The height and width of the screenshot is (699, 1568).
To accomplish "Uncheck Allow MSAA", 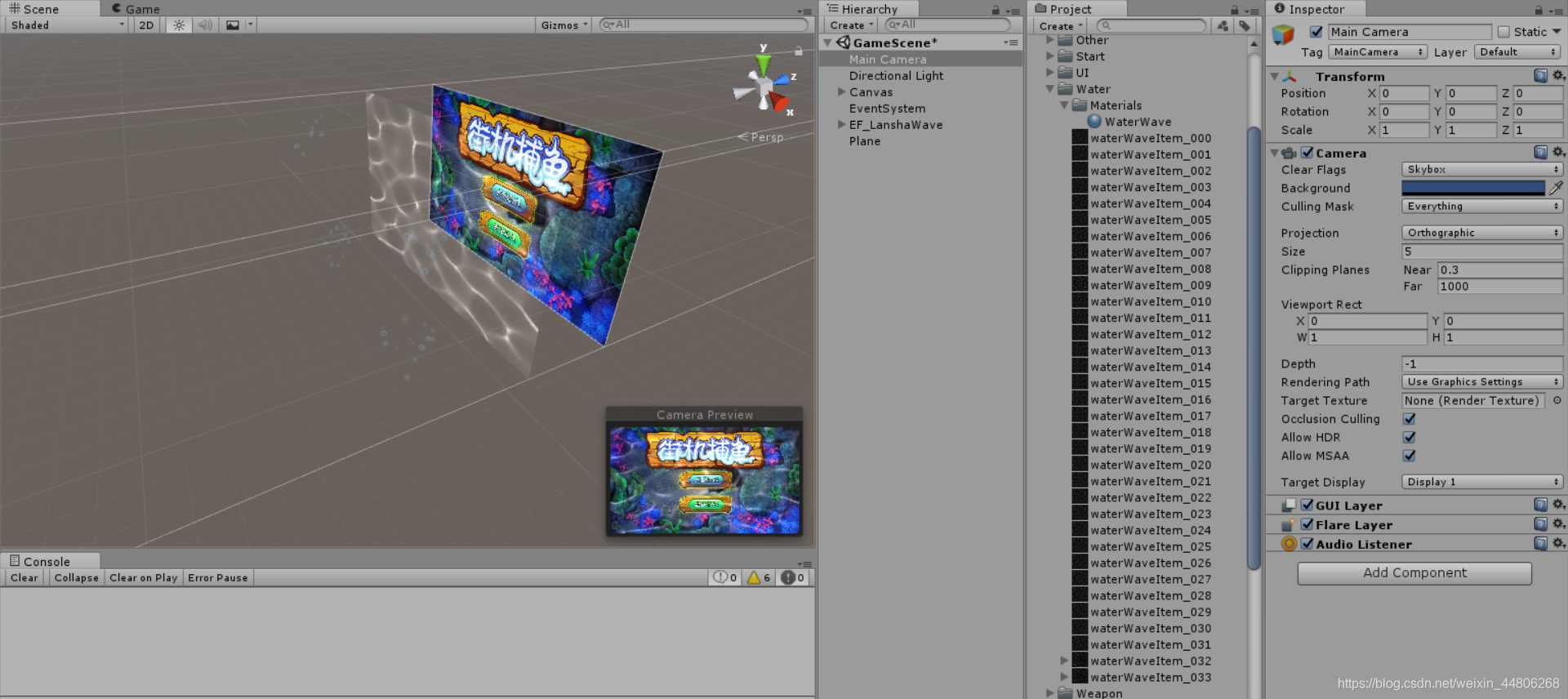I will [1410, 456].
